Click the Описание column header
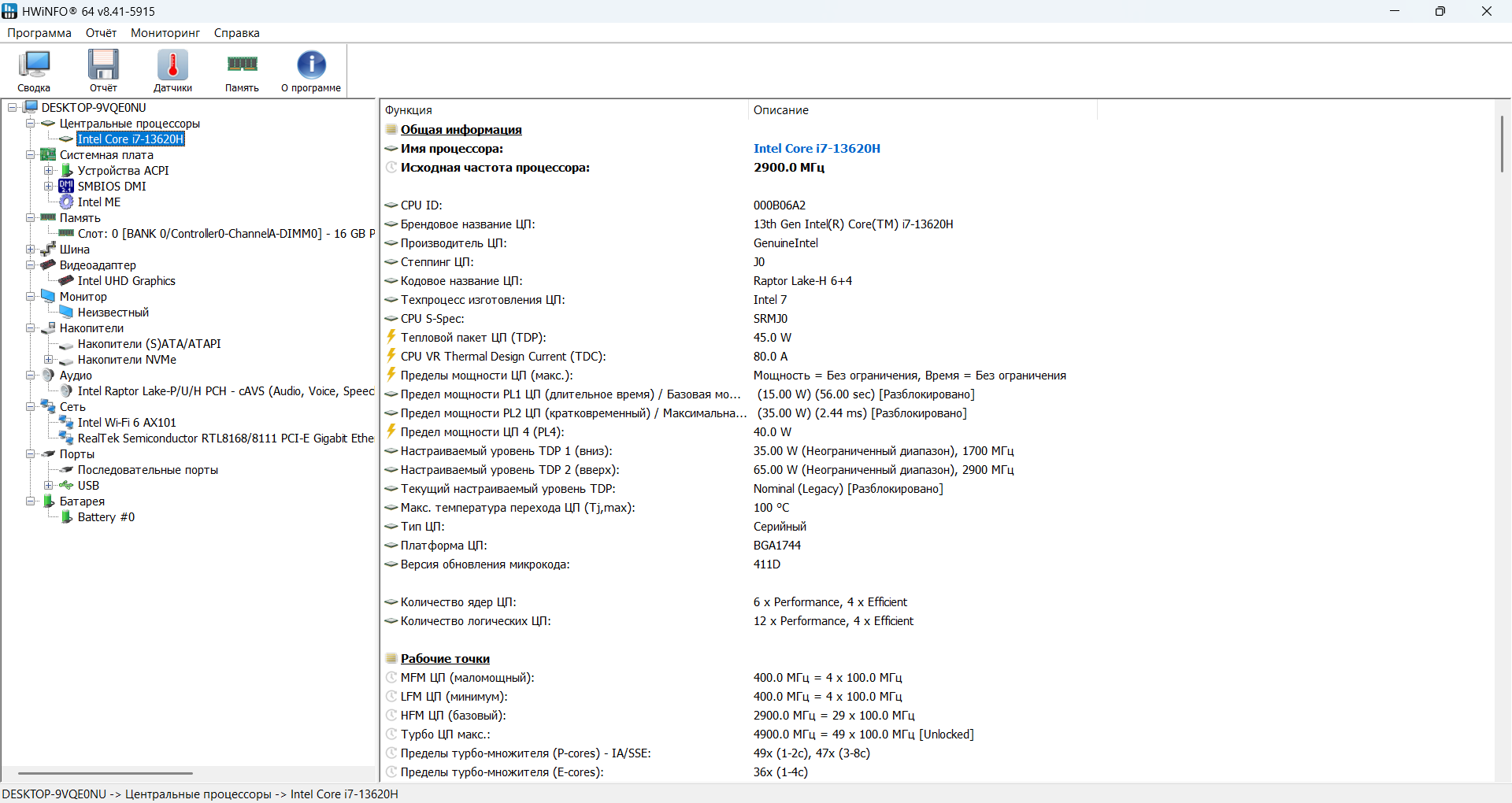 click(922, 110)
